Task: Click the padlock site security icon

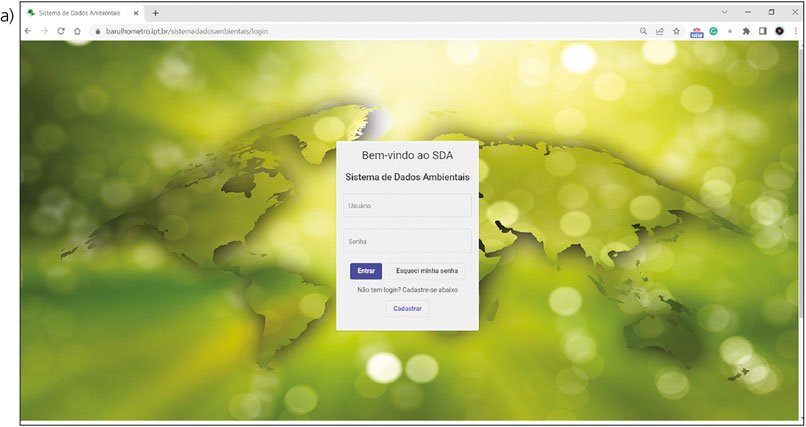Action: 97,31
